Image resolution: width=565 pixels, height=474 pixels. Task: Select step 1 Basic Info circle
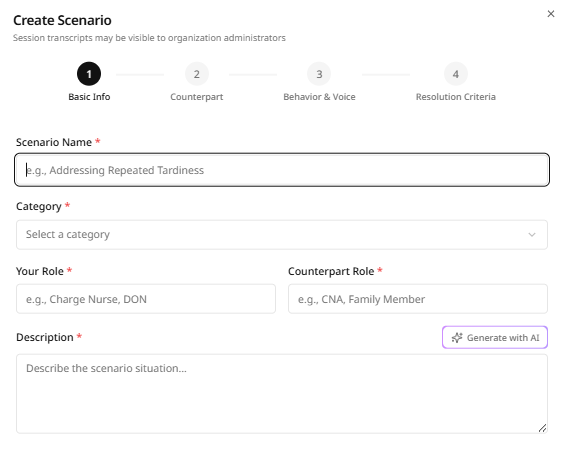pyautogui.click(x=89, y=74)
